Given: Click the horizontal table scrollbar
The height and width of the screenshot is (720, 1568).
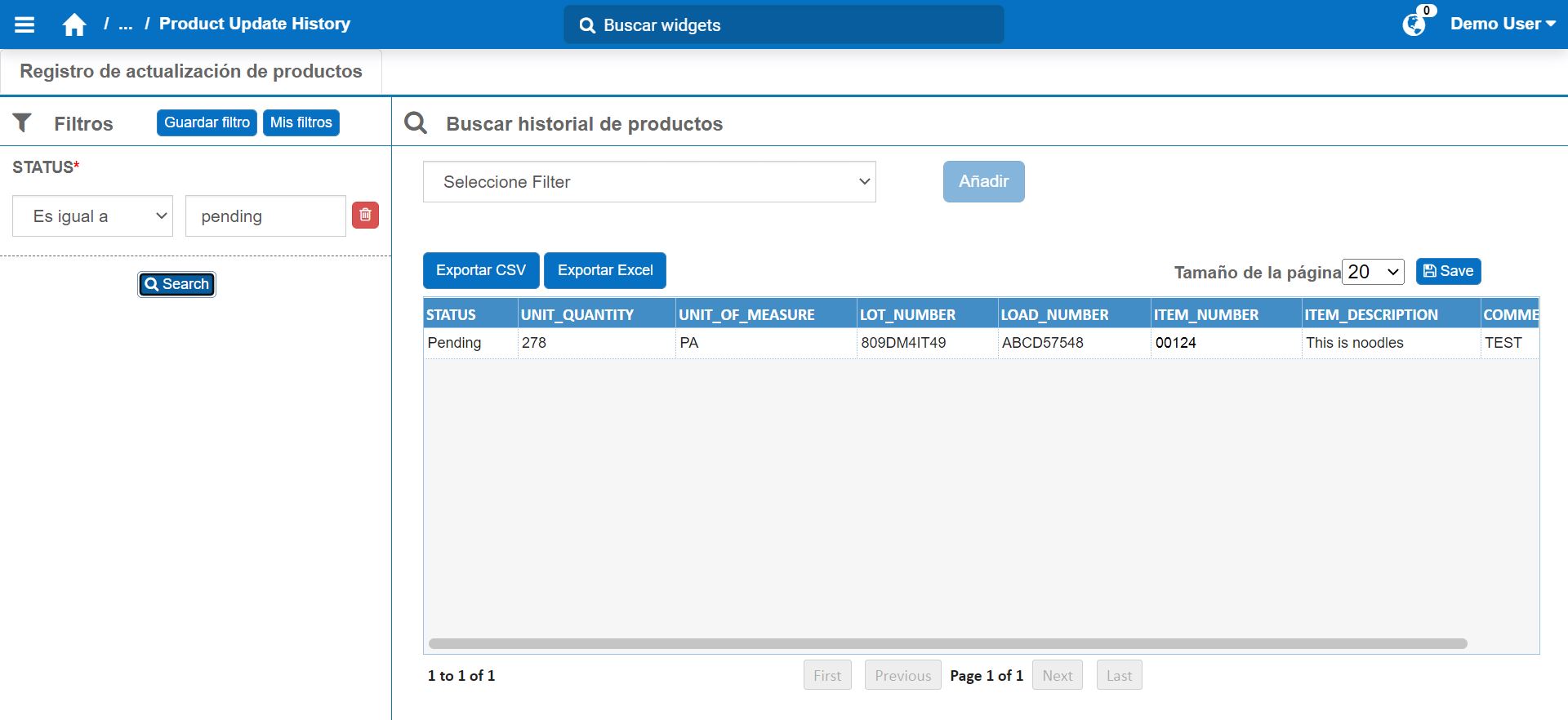Looking at the screenshot, I should coord(947,643).
